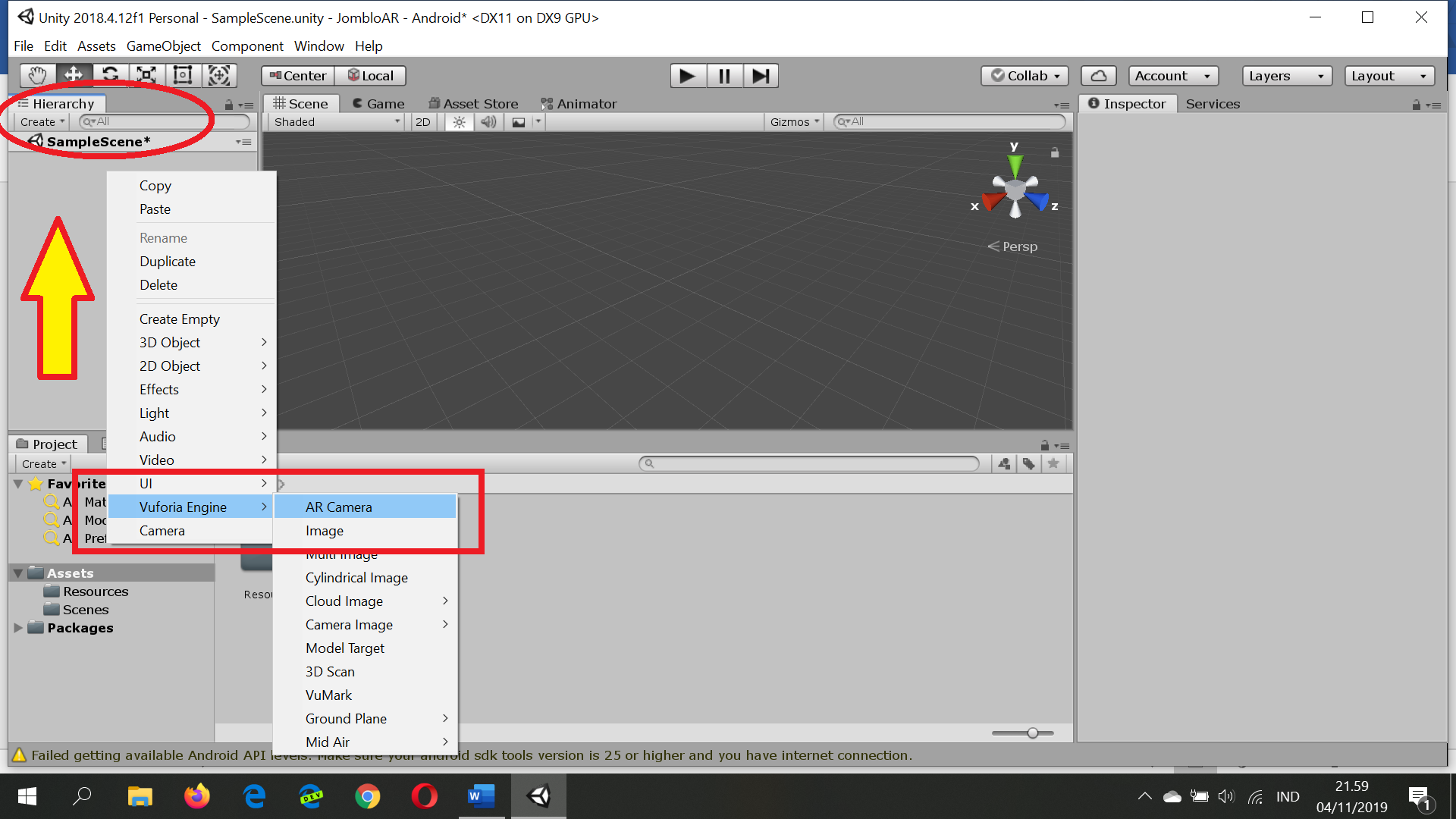1456x819 pixels.
Task: Click the Step frame button
Action: 761,76
